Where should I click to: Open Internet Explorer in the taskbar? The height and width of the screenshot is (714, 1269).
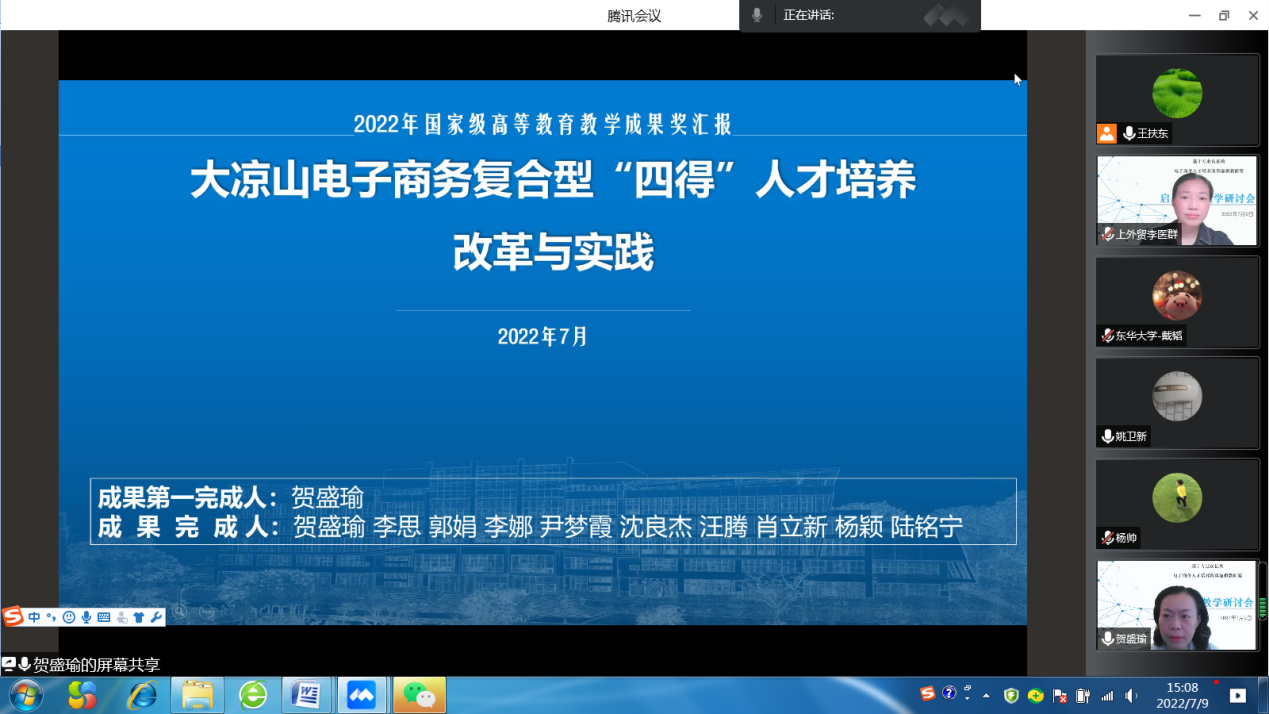pos(142,694)
